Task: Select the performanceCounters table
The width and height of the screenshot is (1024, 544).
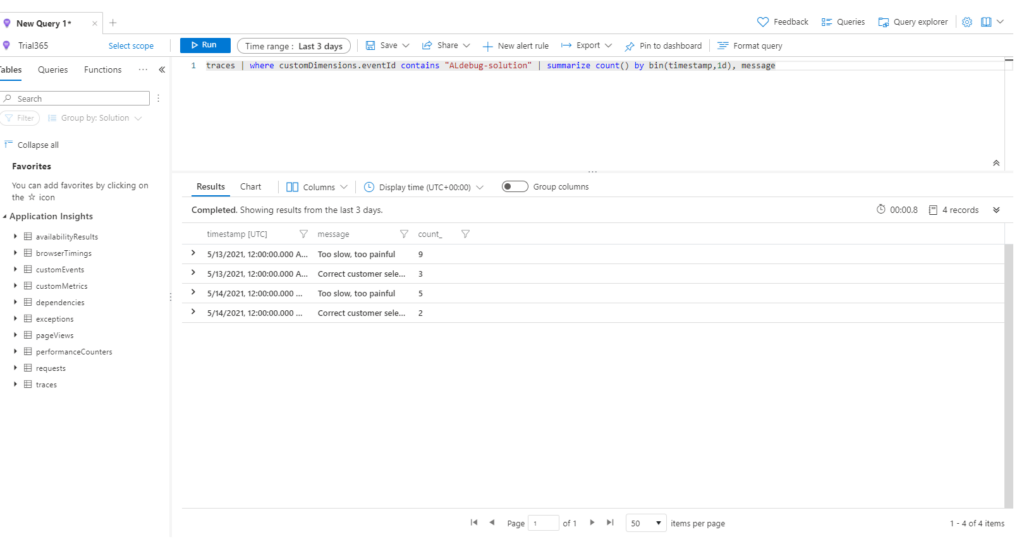Action: [74, 352]
